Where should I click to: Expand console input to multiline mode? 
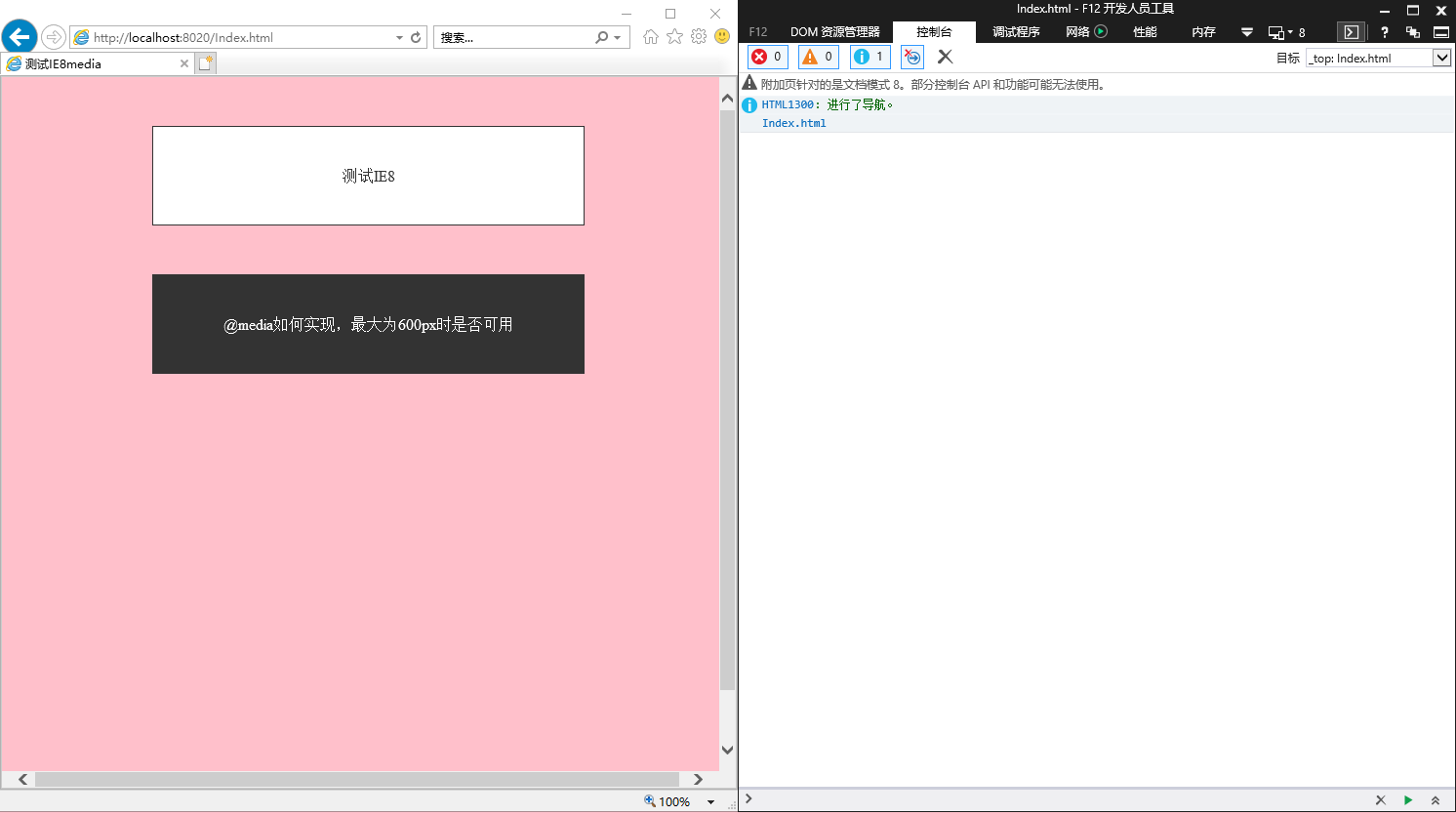click(1435, 799)
